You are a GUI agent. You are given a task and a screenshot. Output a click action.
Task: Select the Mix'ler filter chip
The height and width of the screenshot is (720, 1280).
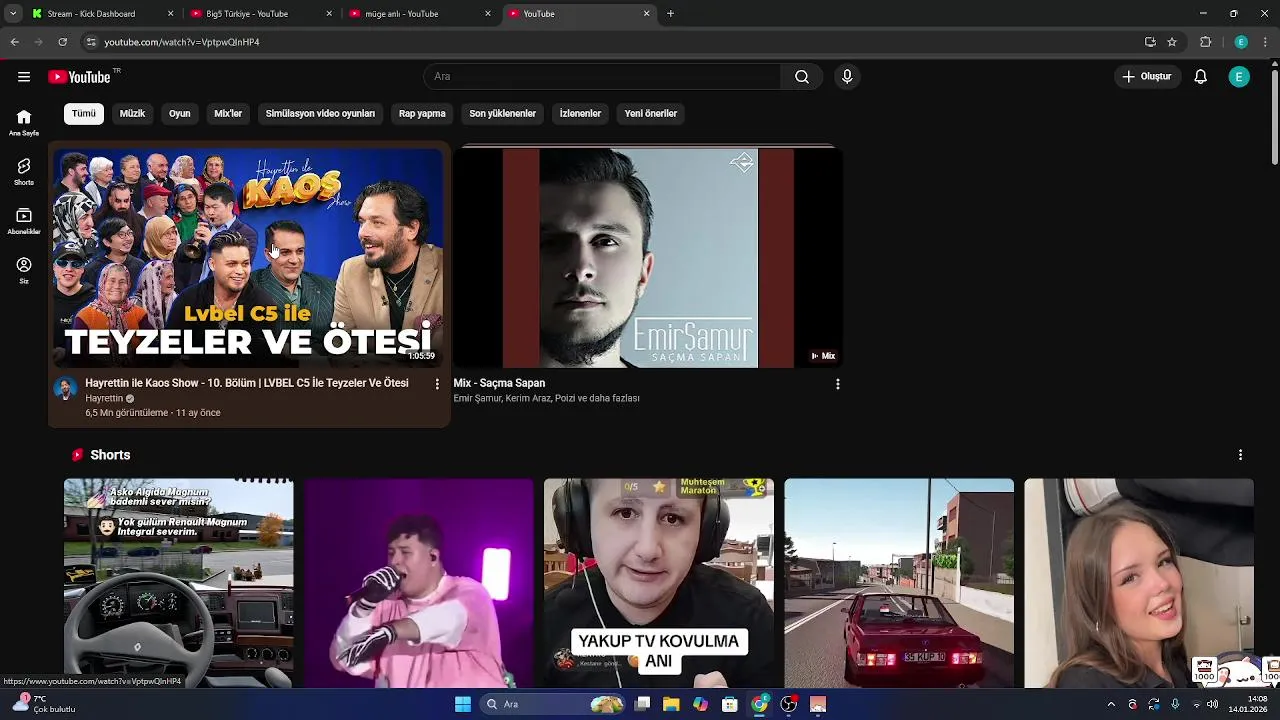click(228, 114)
